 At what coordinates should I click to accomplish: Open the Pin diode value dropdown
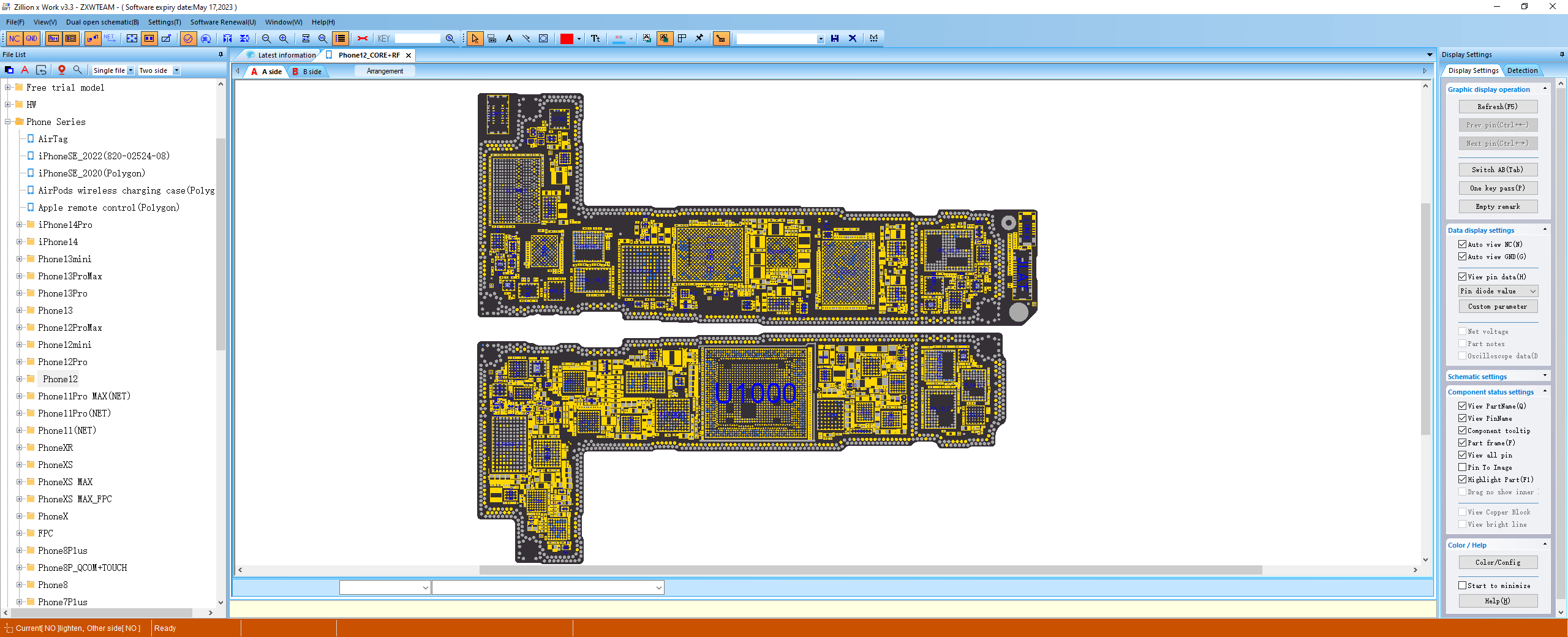pyautogui.click(x=1498, y=291)
